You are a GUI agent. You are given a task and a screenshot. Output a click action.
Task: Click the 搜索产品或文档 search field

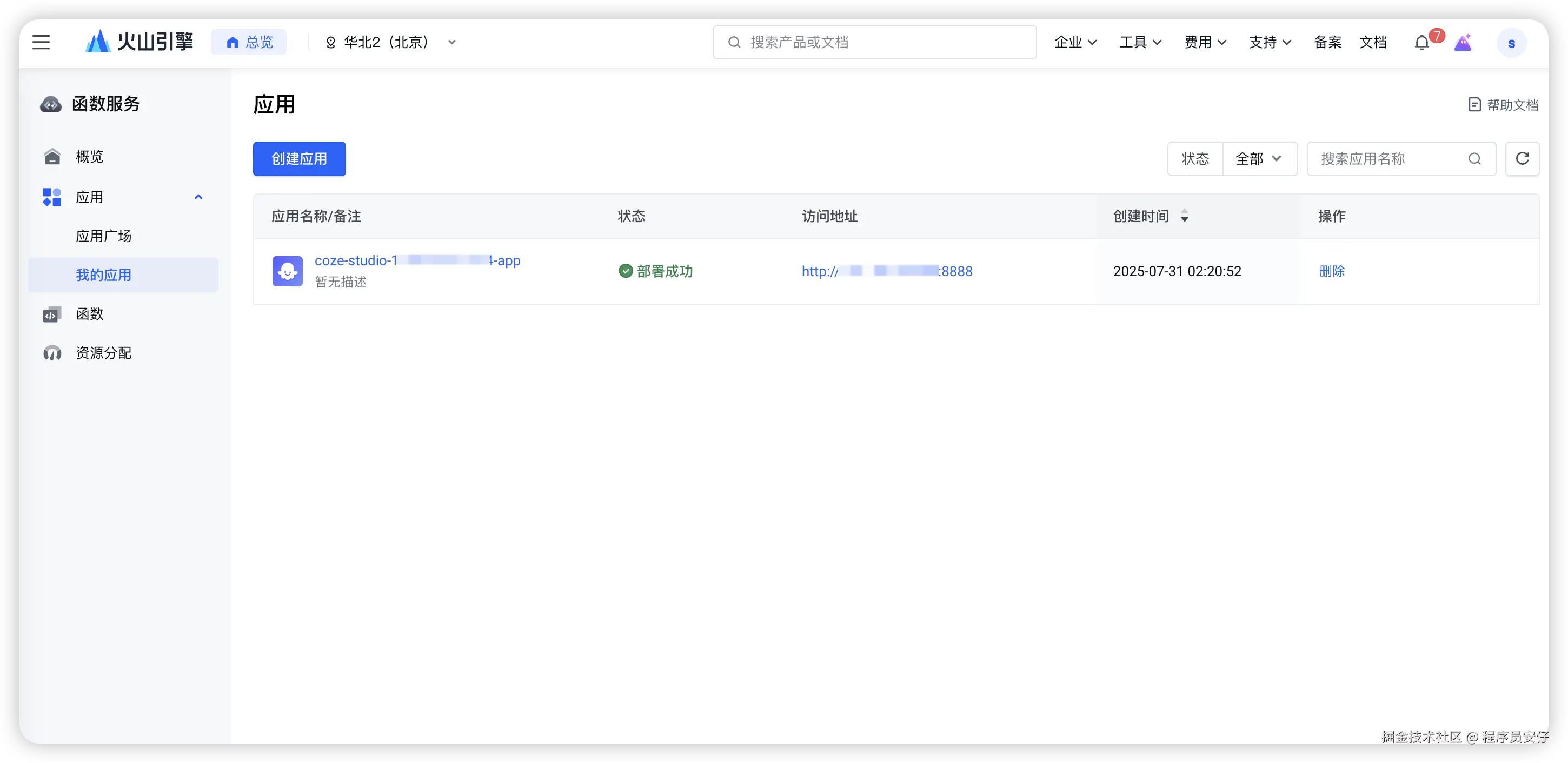874,42
